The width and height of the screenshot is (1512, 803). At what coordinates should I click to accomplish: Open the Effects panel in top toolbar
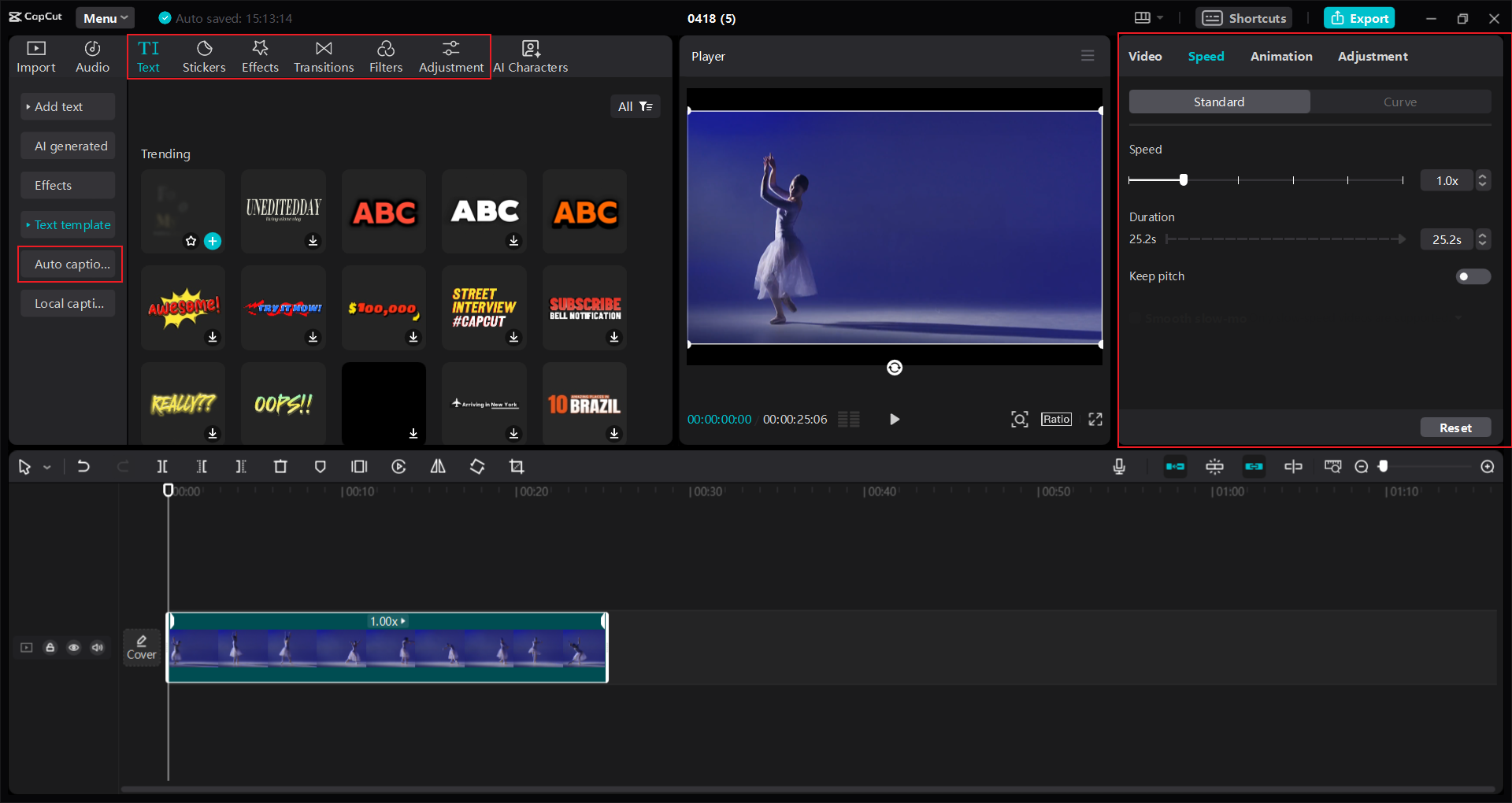pyautogui.click(x=260, y=57)
